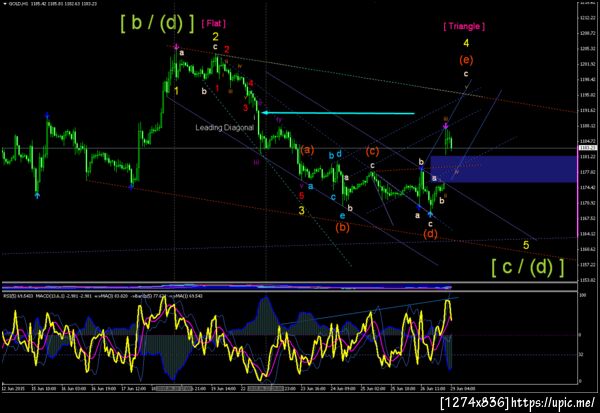Select the large '[ b / (d) ]' wave label
Screen dimensions: 600x413
157,23
